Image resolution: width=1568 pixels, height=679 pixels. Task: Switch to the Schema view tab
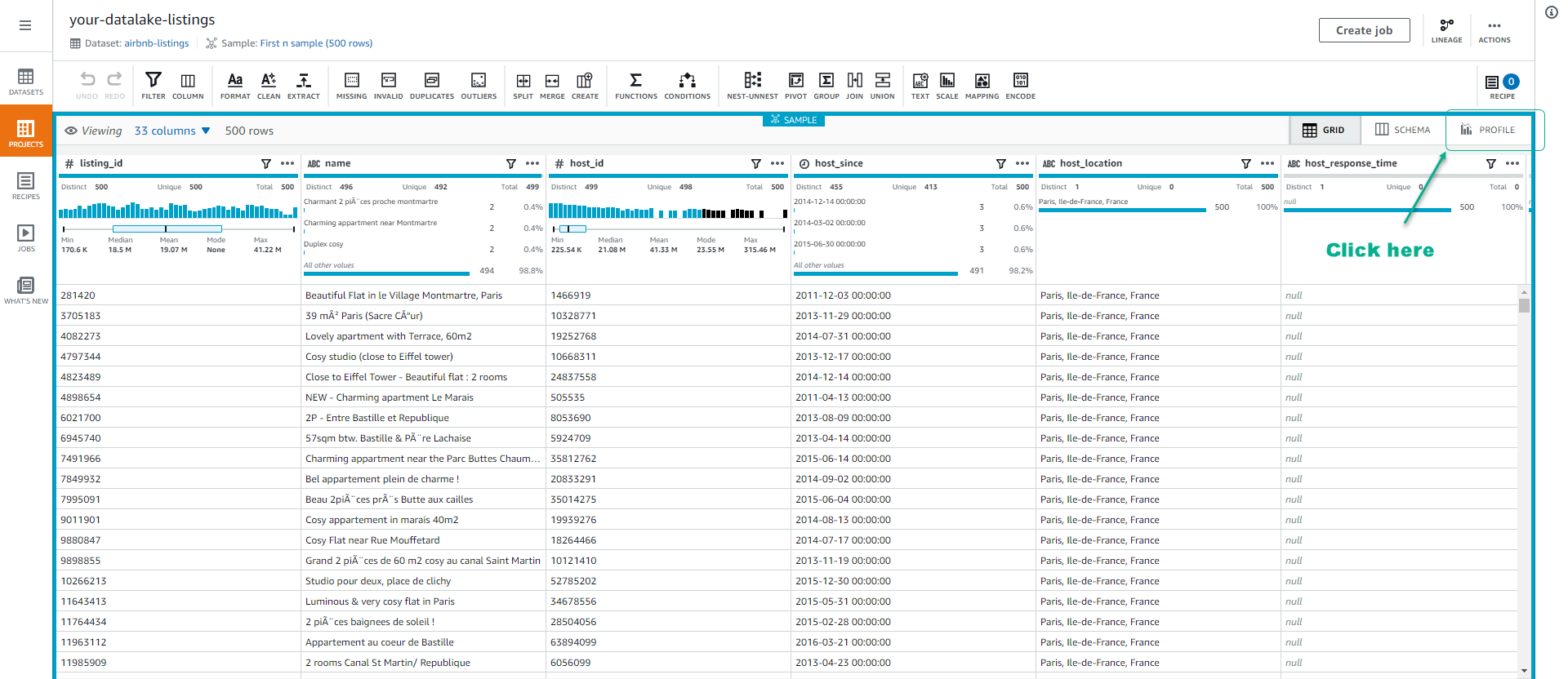[1403, 130]
